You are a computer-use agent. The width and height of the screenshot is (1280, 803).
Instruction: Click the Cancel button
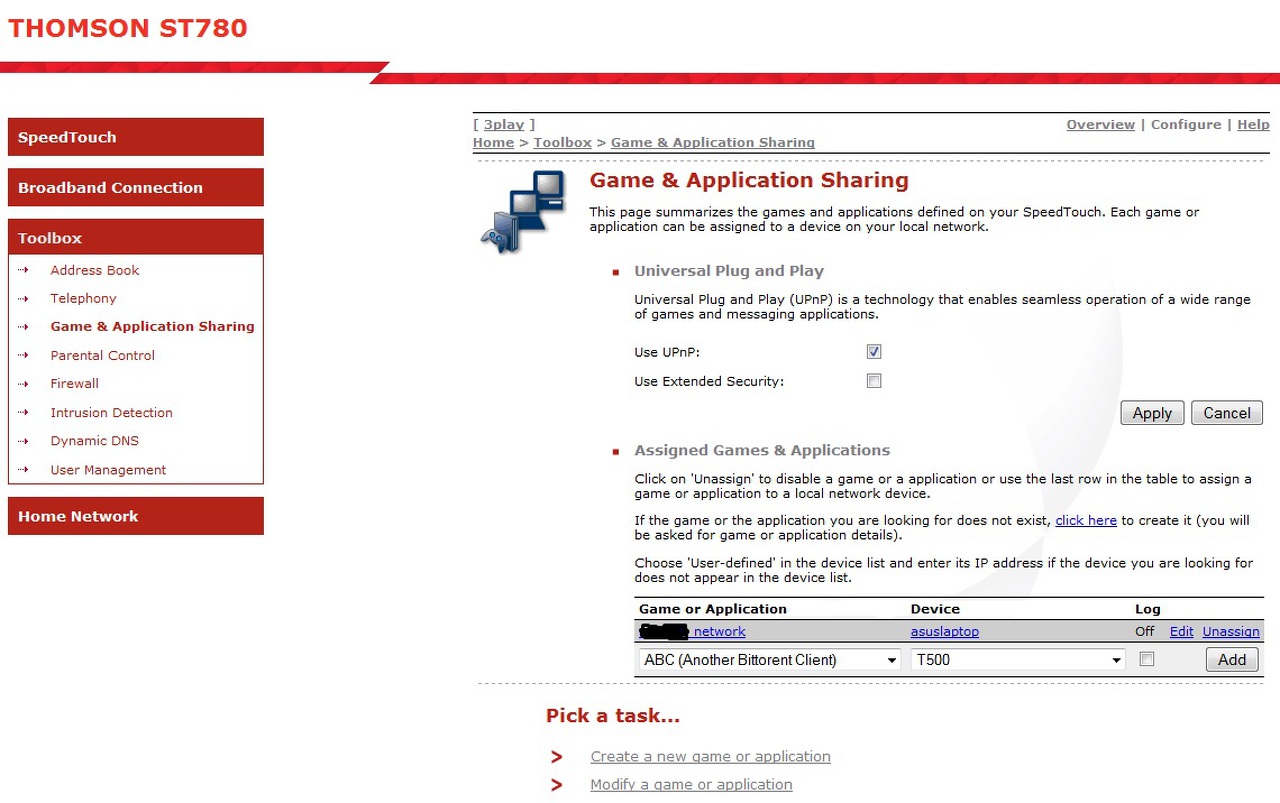[1227, 413]
